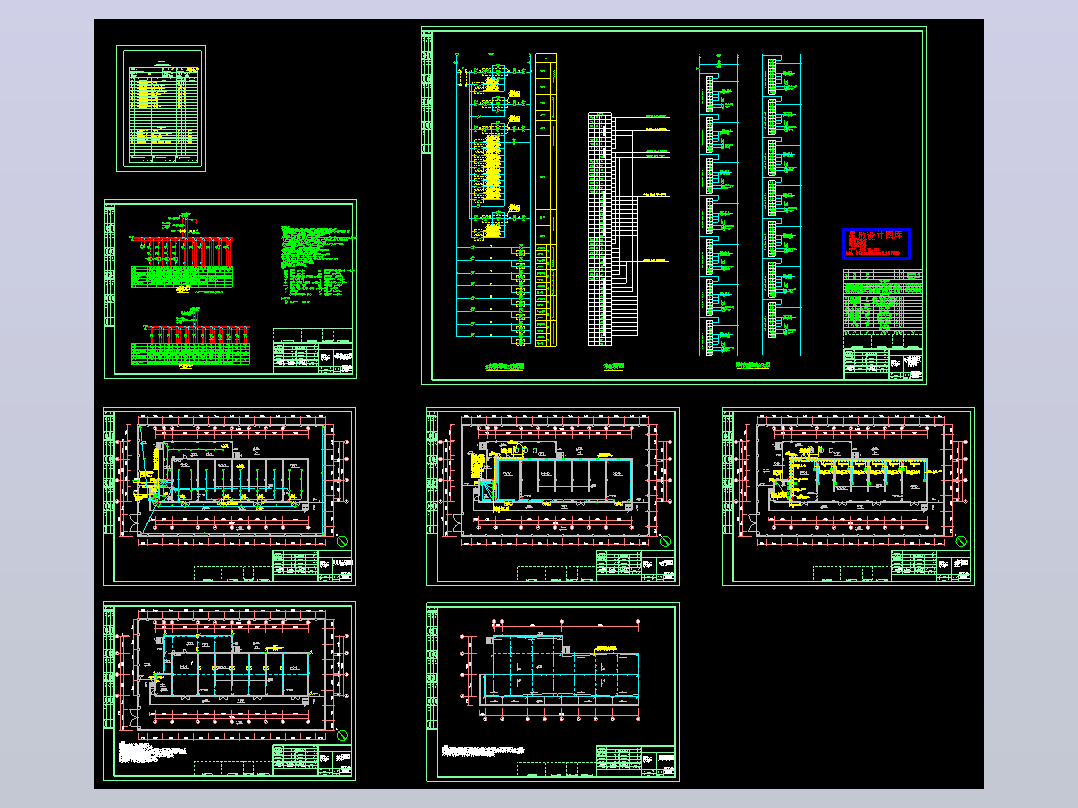Select bottom-left floor plan with white notes
Screen dimensions: 1078x808
click(x=230, y=691)
